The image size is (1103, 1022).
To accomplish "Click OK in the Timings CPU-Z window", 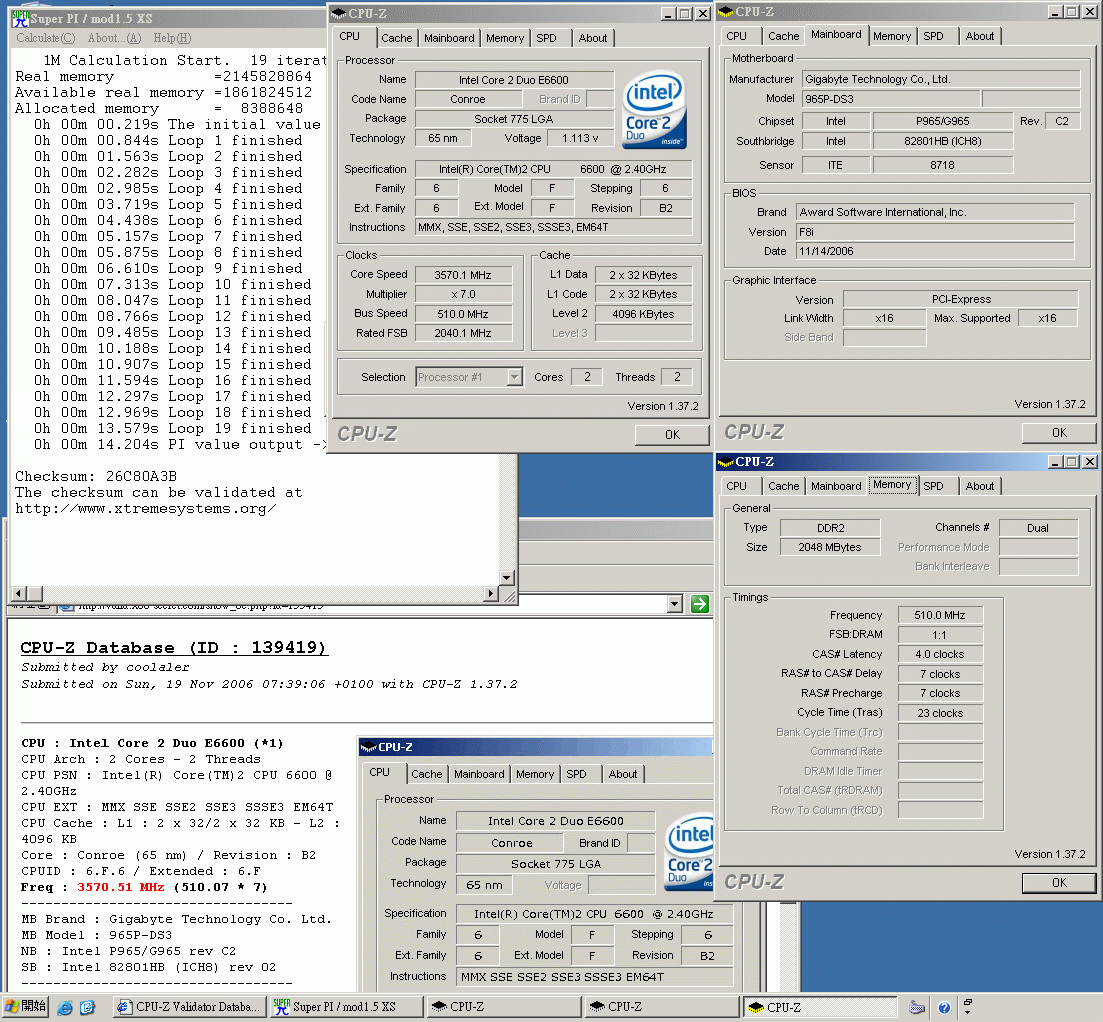I will coord(1059,883).
